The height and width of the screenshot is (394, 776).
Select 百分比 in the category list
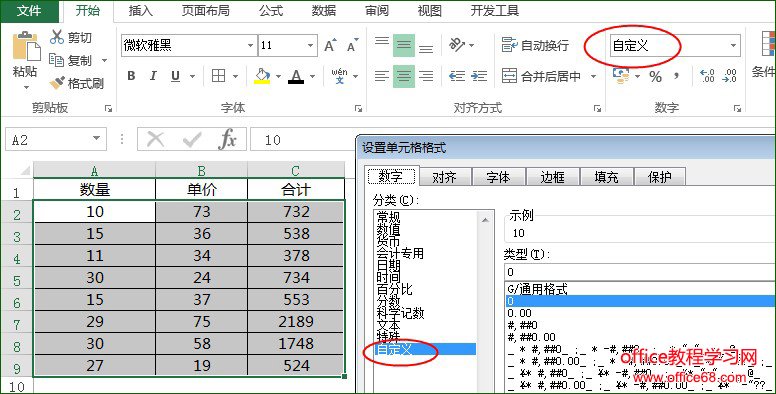[394, 289]
